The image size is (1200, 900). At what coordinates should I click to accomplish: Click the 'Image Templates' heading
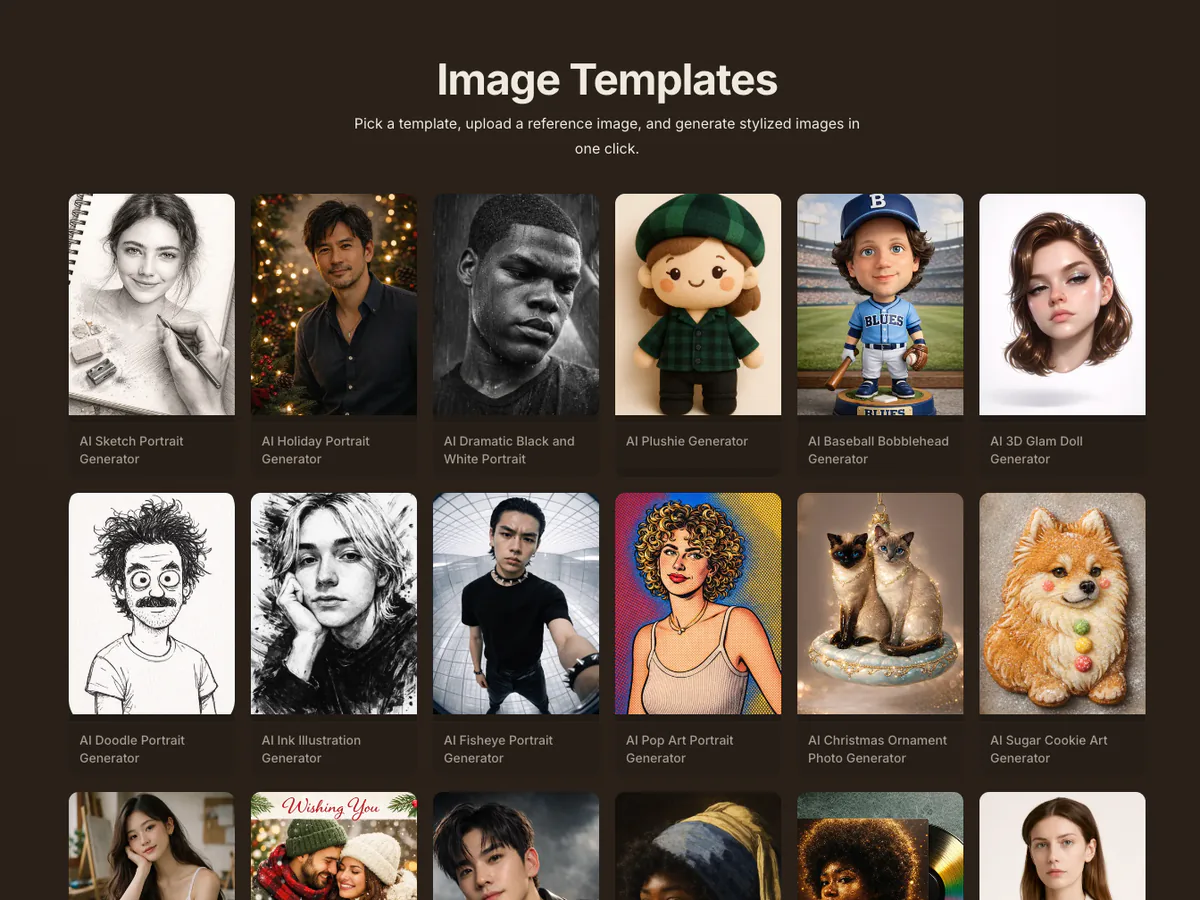coord(607,80)
